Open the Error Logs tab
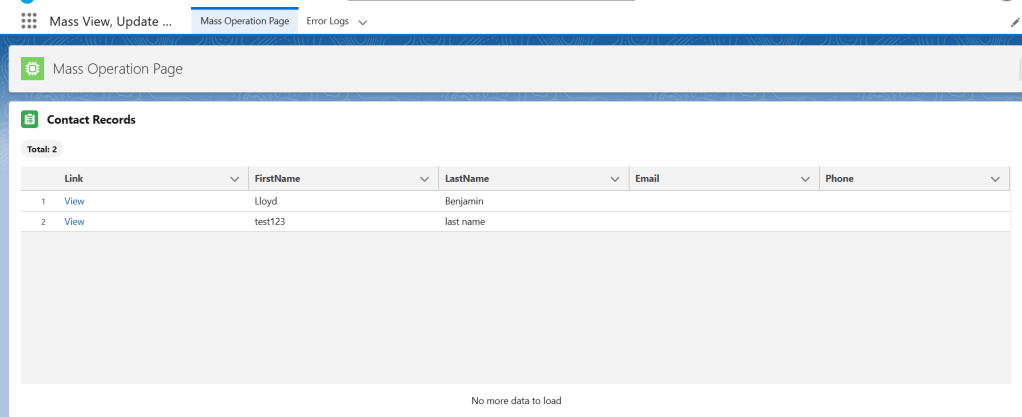 (326, 22)
